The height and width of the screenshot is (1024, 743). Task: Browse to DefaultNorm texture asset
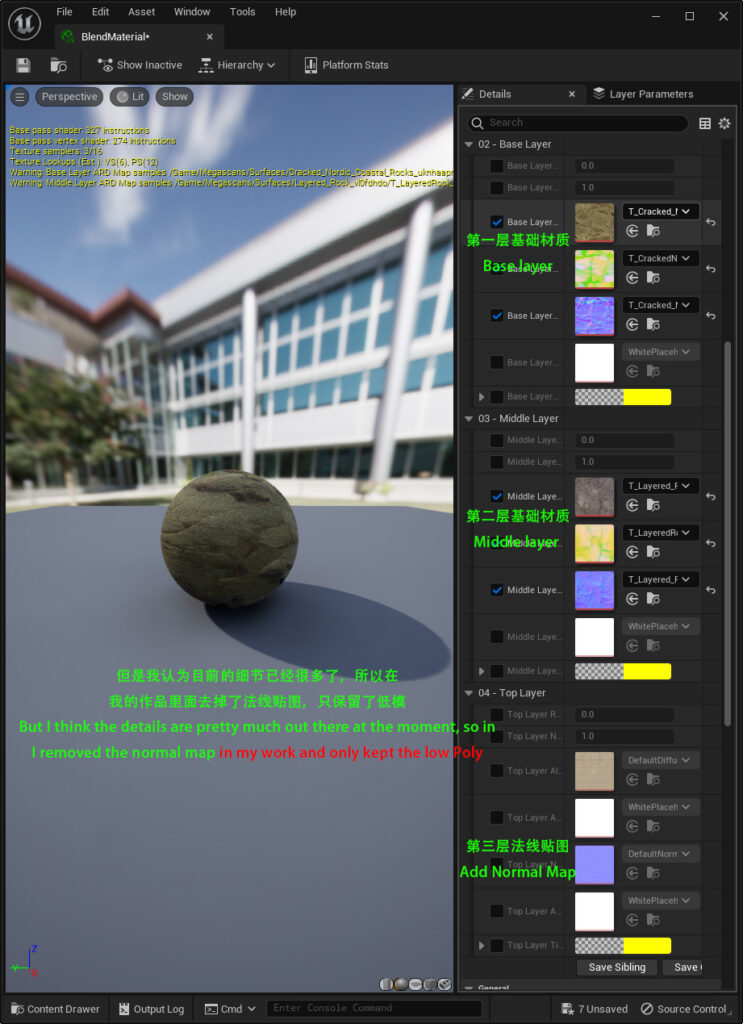click(x=653, y=872)
